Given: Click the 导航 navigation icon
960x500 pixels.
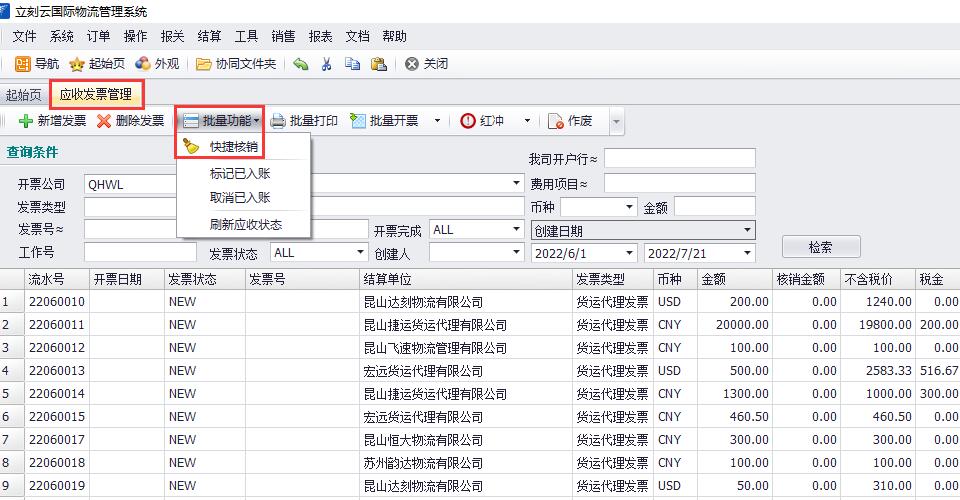Looking at the screenshot, I should (22, 64).
